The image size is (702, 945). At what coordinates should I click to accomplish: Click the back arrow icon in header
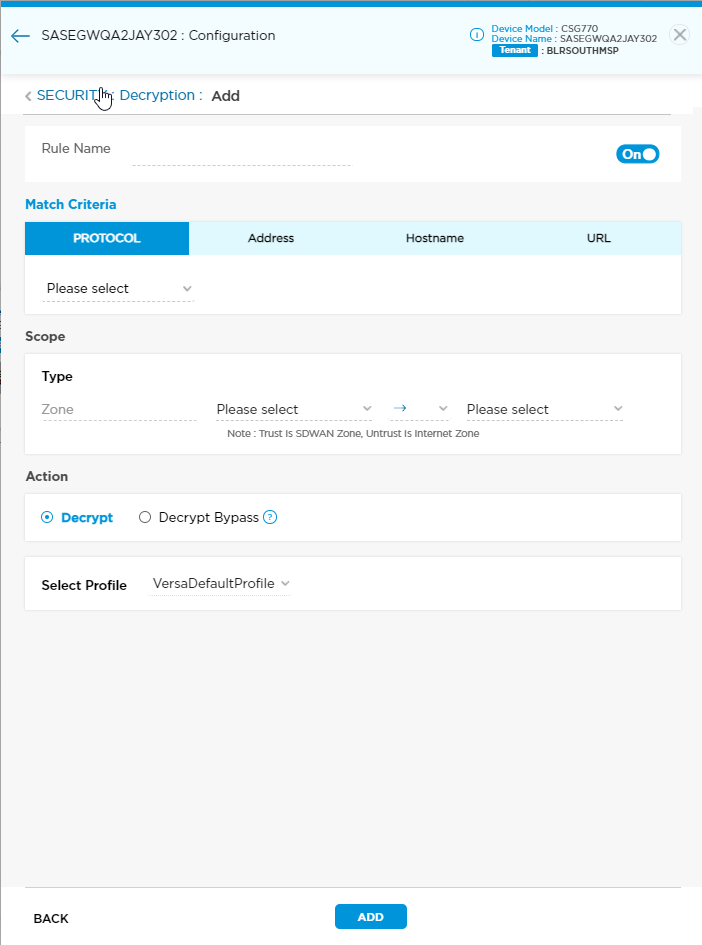coord(20,36)
